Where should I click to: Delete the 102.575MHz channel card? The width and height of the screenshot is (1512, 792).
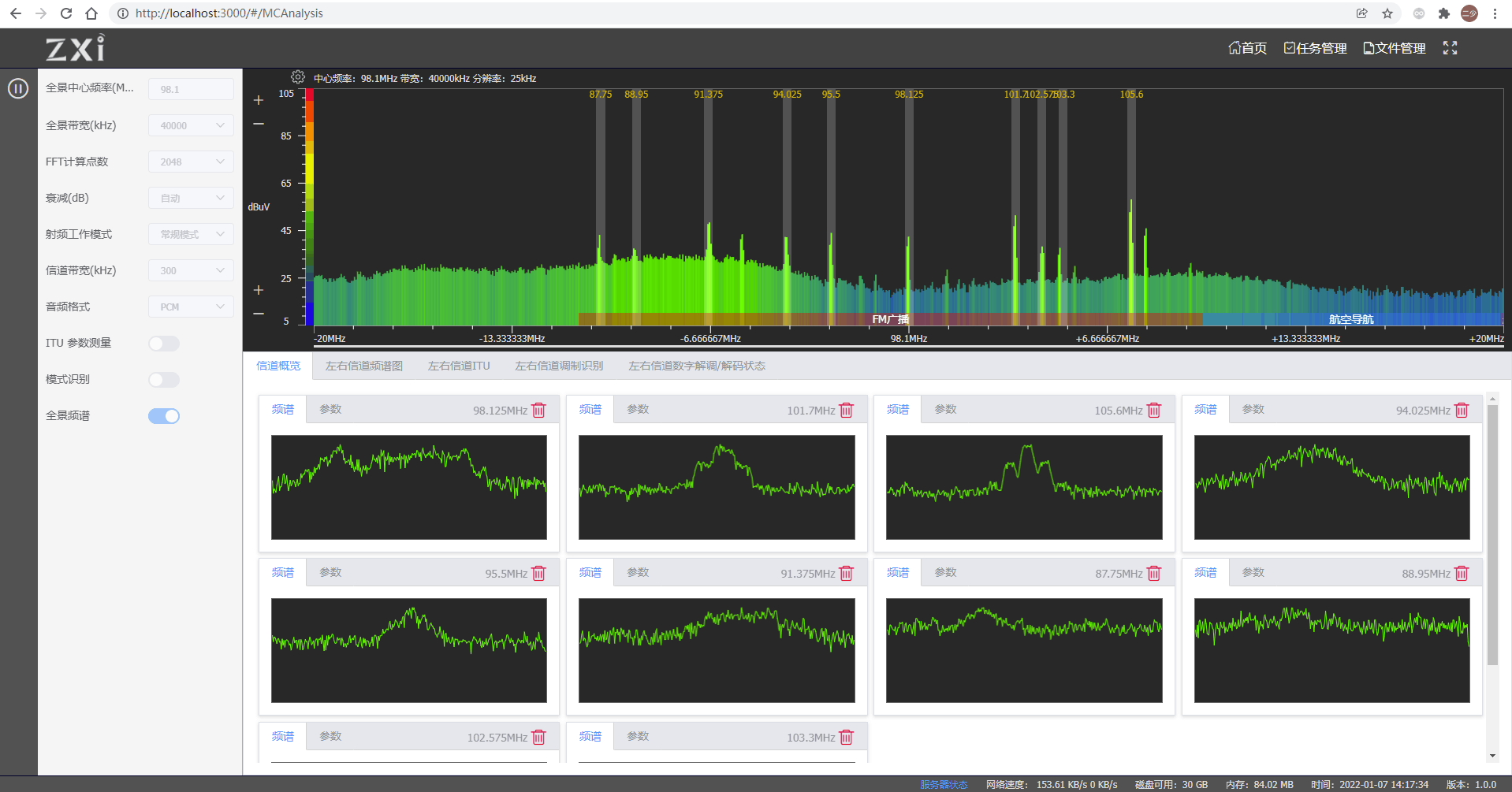pos(539,737)
